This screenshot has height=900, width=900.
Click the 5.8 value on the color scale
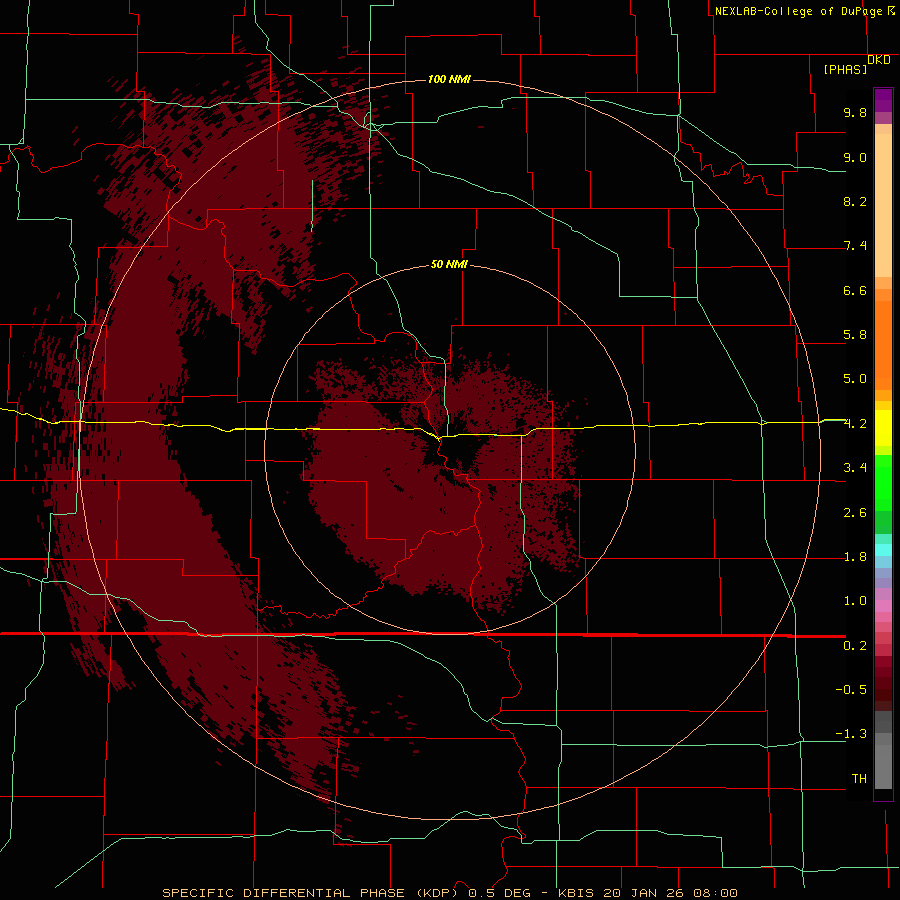[855, 335]
